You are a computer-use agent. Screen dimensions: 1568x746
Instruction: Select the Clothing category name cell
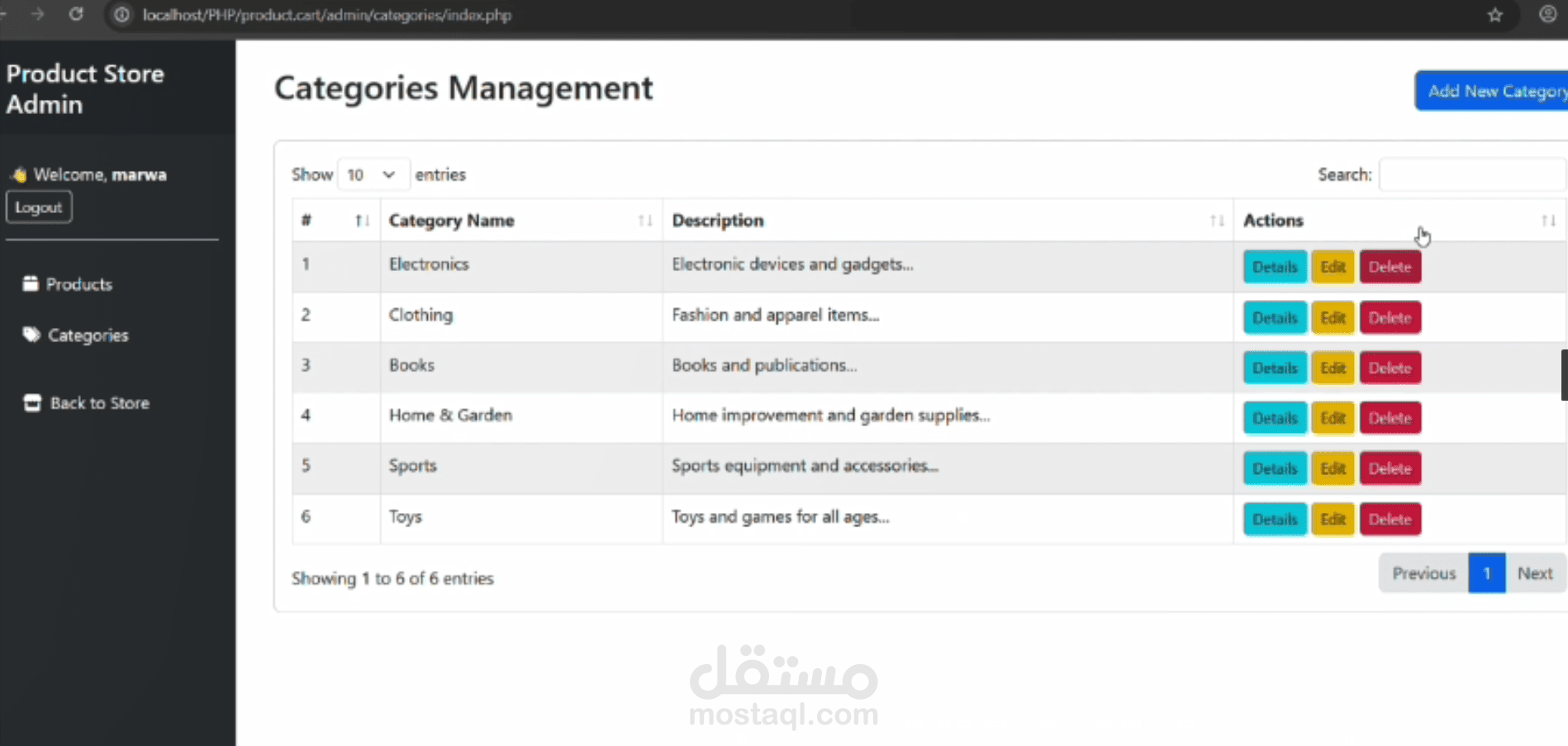[x=521, y=316]
